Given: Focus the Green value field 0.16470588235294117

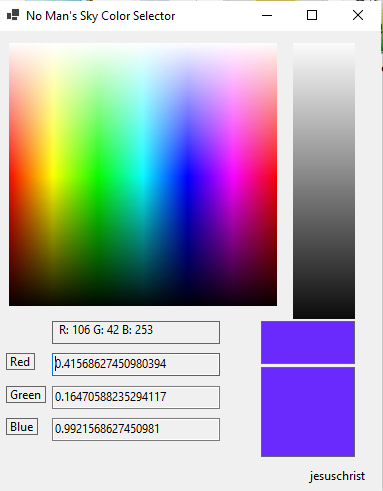Looking at the screenshot, I should 136,397.
